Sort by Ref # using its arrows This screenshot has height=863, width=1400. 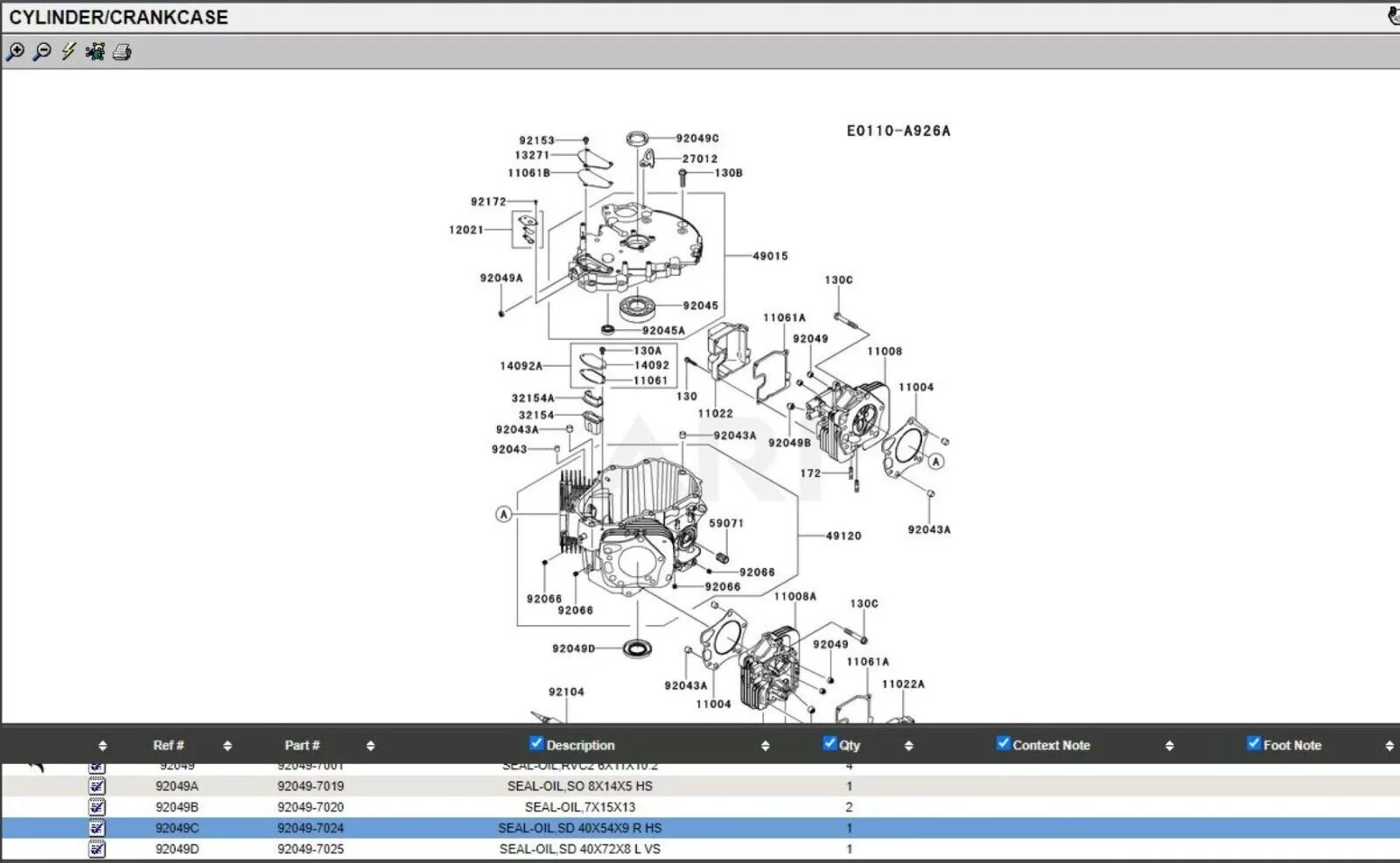point(227,746)
